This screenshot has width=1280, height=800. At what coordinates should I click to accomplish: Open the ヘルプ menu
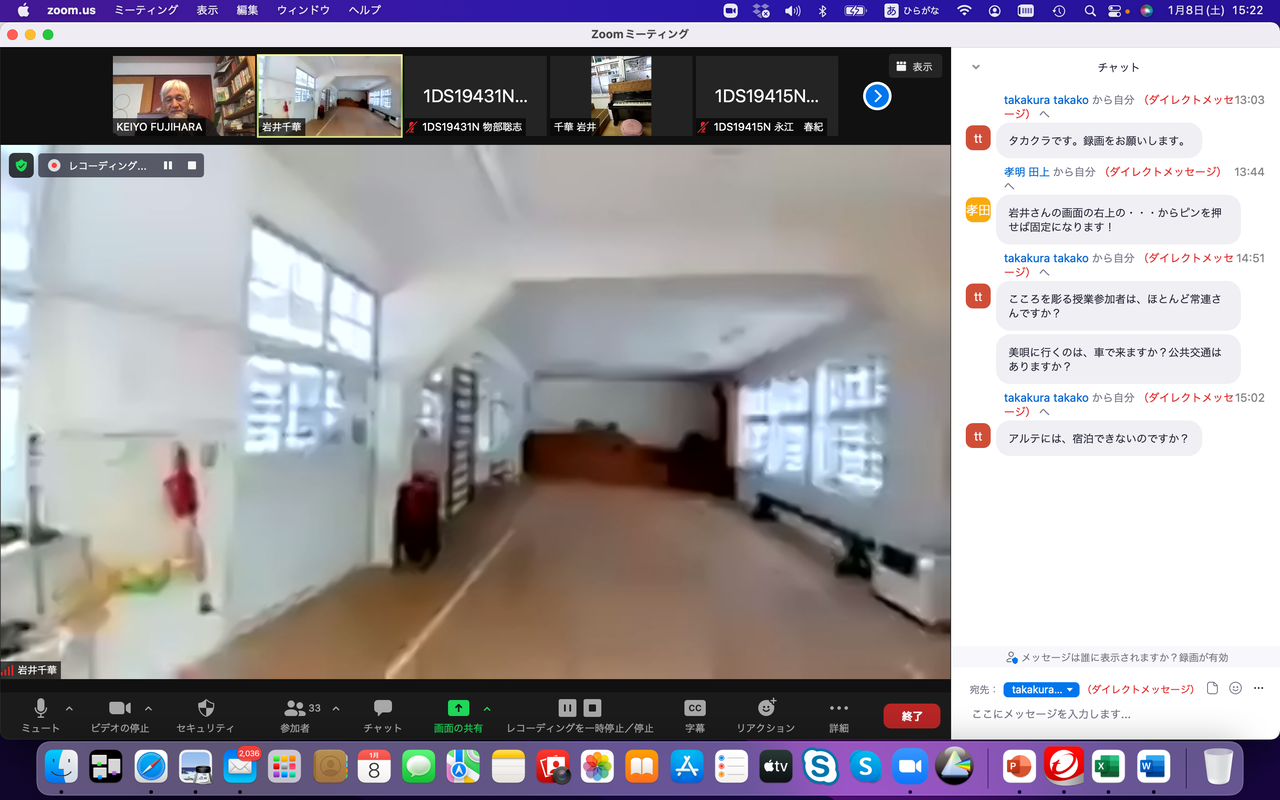[365, 10]
